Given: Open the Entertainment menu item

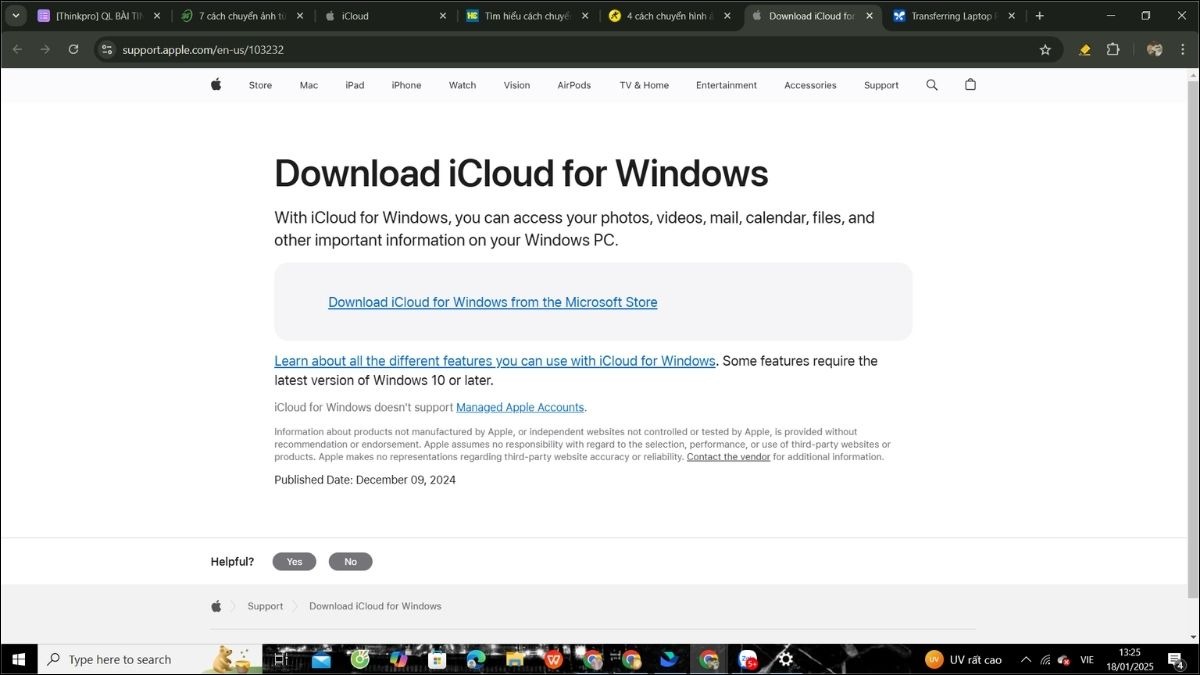Looking at the screenshot, I should click(726, 85).
